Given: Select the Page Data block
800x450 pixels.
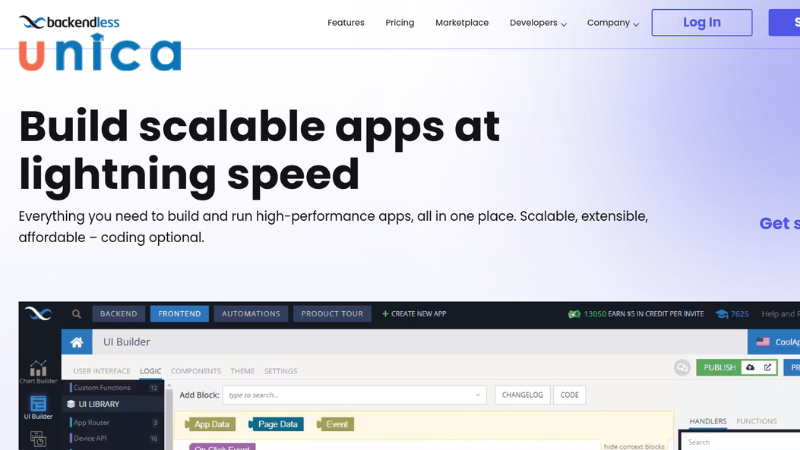Looking at the screenshot, I should coord(276,424).
